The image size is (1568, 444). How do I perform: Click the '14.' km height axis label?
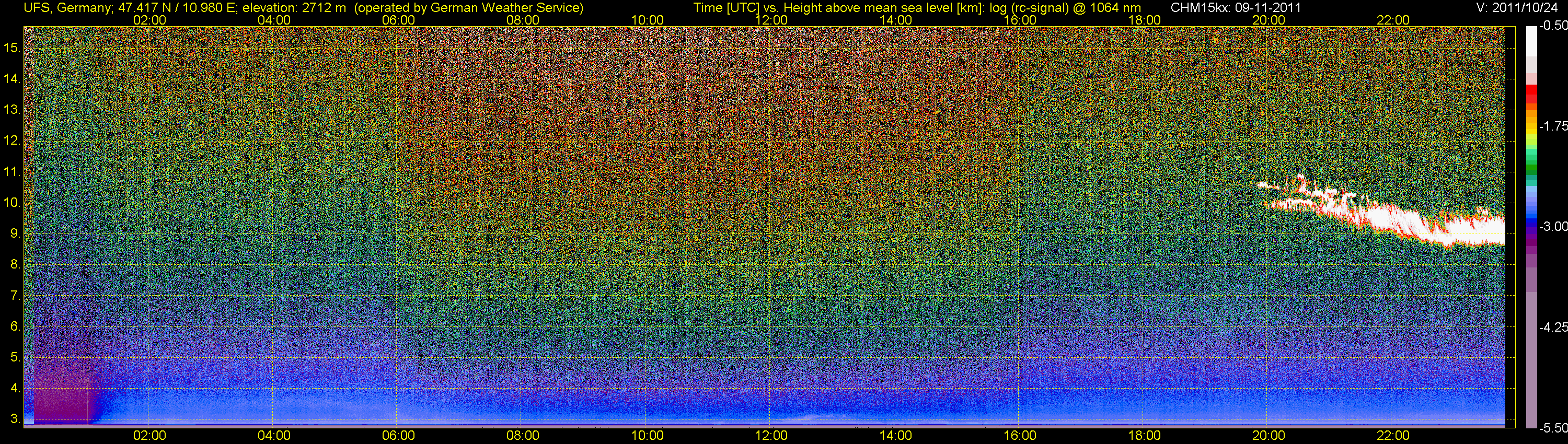click(12, 79)
